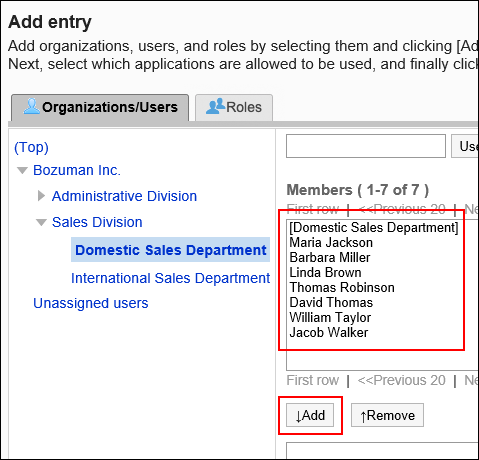Click the two-people icon on Roles tab

(215, 106)
